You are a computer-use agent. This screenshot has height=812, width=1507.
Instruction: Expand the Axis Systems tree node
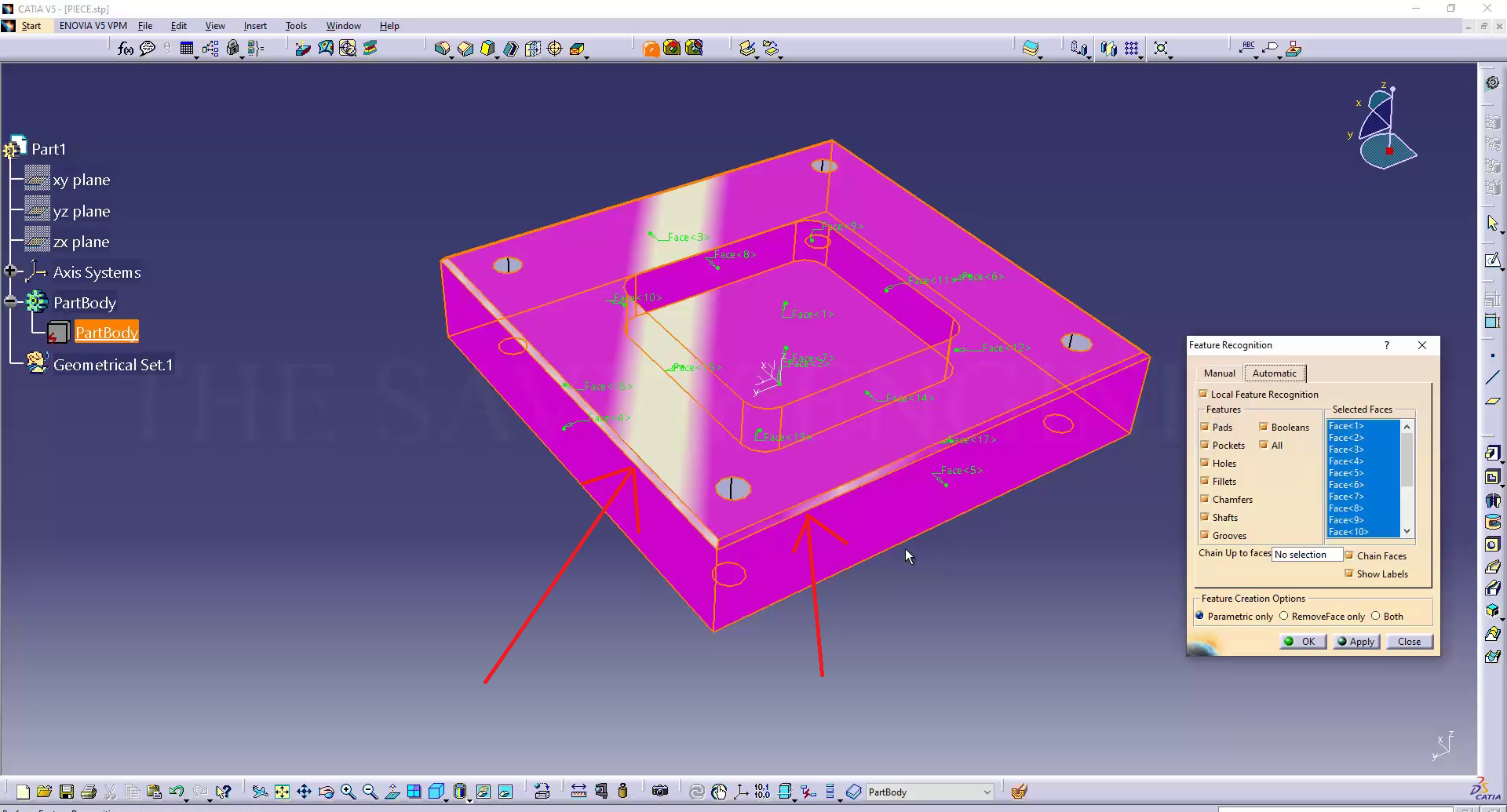point(10,271)
